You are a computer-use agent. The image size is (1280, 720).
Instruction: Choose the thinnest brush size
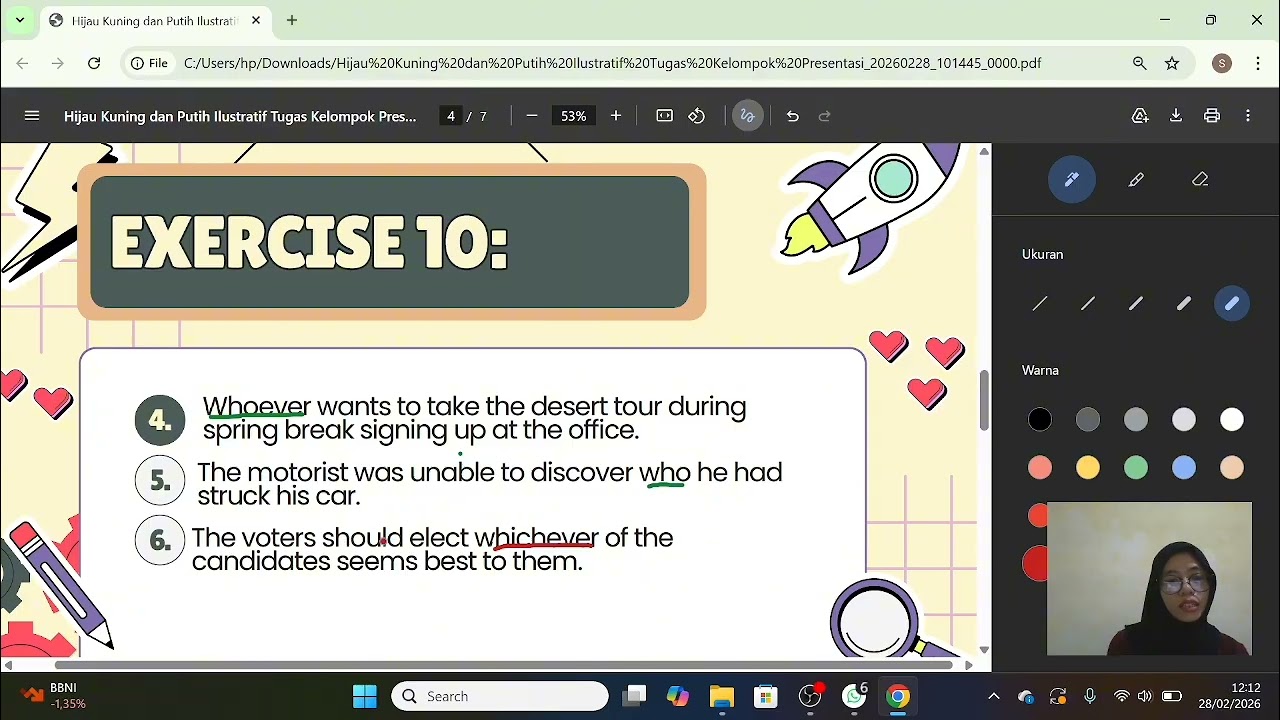tap(1040, 304)
